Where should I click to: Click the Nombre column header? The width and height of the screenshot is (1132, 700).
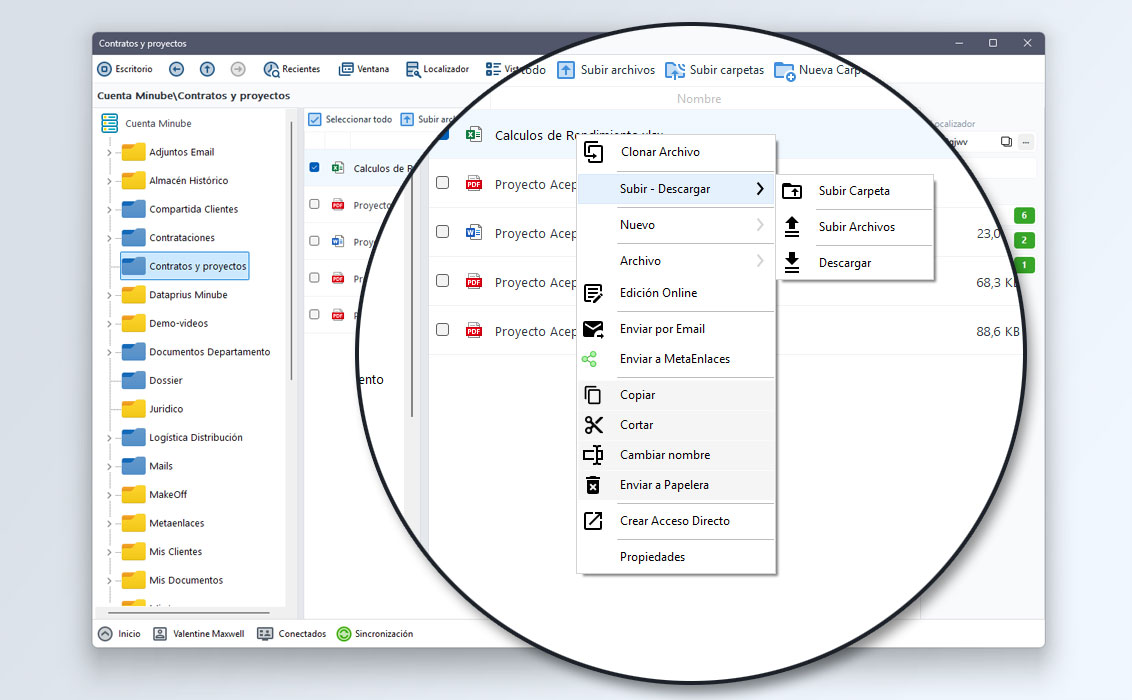coord(699,99)
